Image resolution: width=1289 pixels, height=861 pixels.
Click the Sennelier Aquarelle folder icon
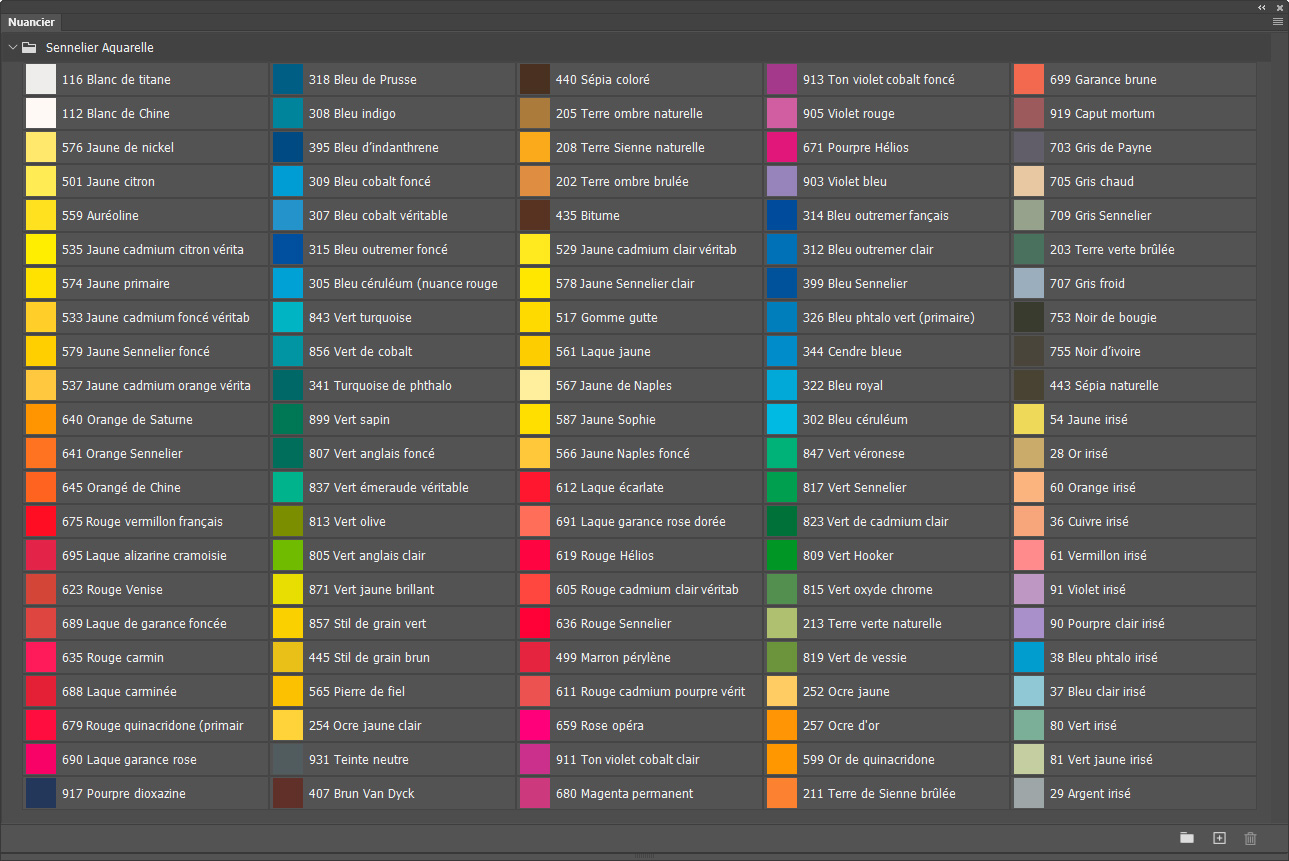click(x=29, y=47)
